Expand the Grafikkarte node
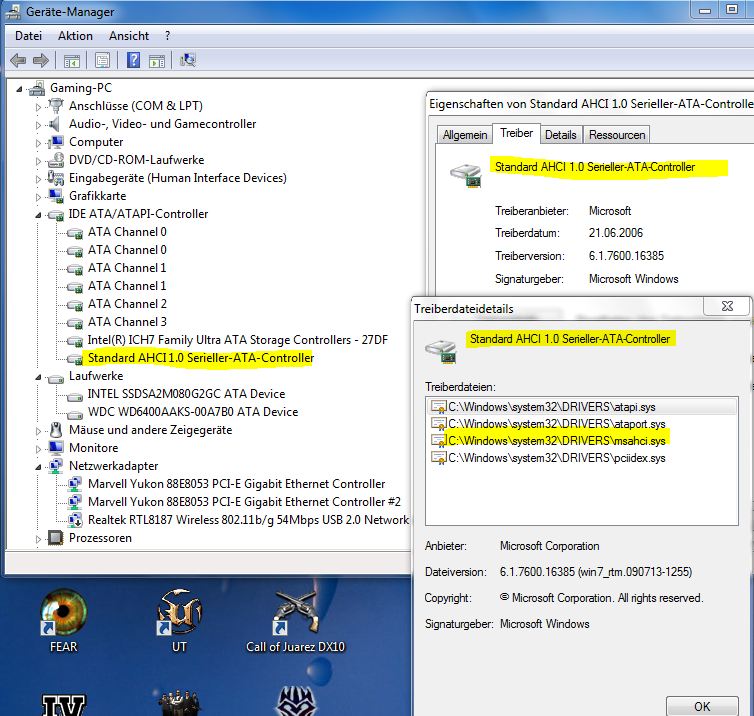 (x=38, y=197)
